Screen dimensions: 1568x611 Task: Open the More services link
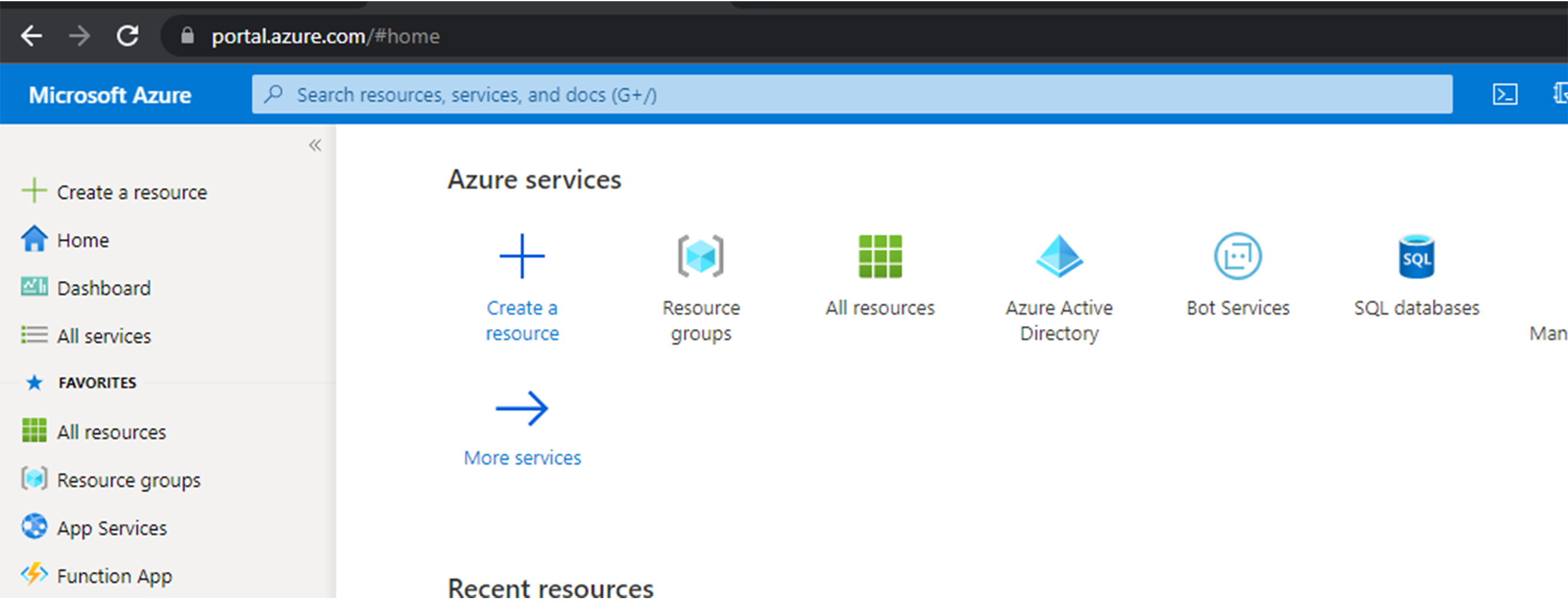coord(522,458)
